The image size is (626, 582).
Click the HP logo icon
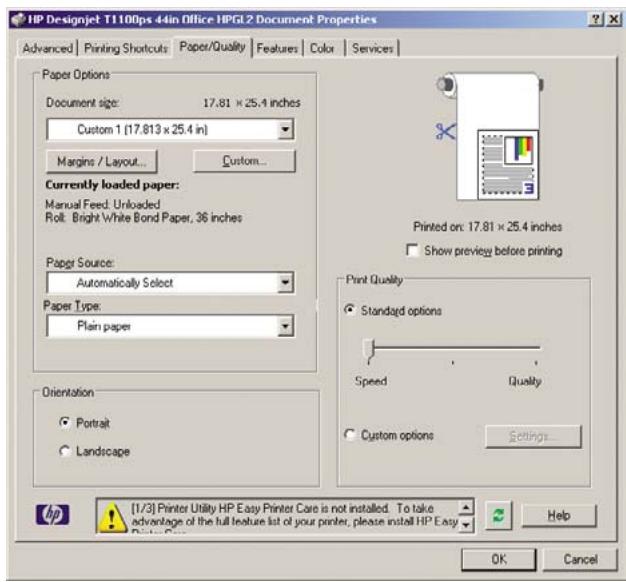(x=53, y=515)
